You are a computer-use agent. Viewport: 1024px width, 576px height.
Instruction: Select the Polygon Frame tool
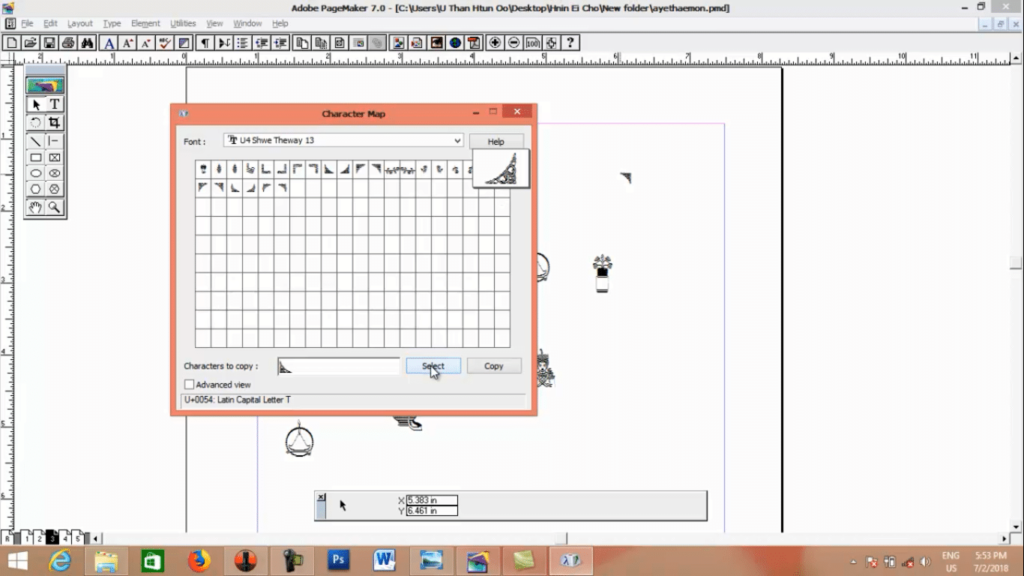coord(54,189)
